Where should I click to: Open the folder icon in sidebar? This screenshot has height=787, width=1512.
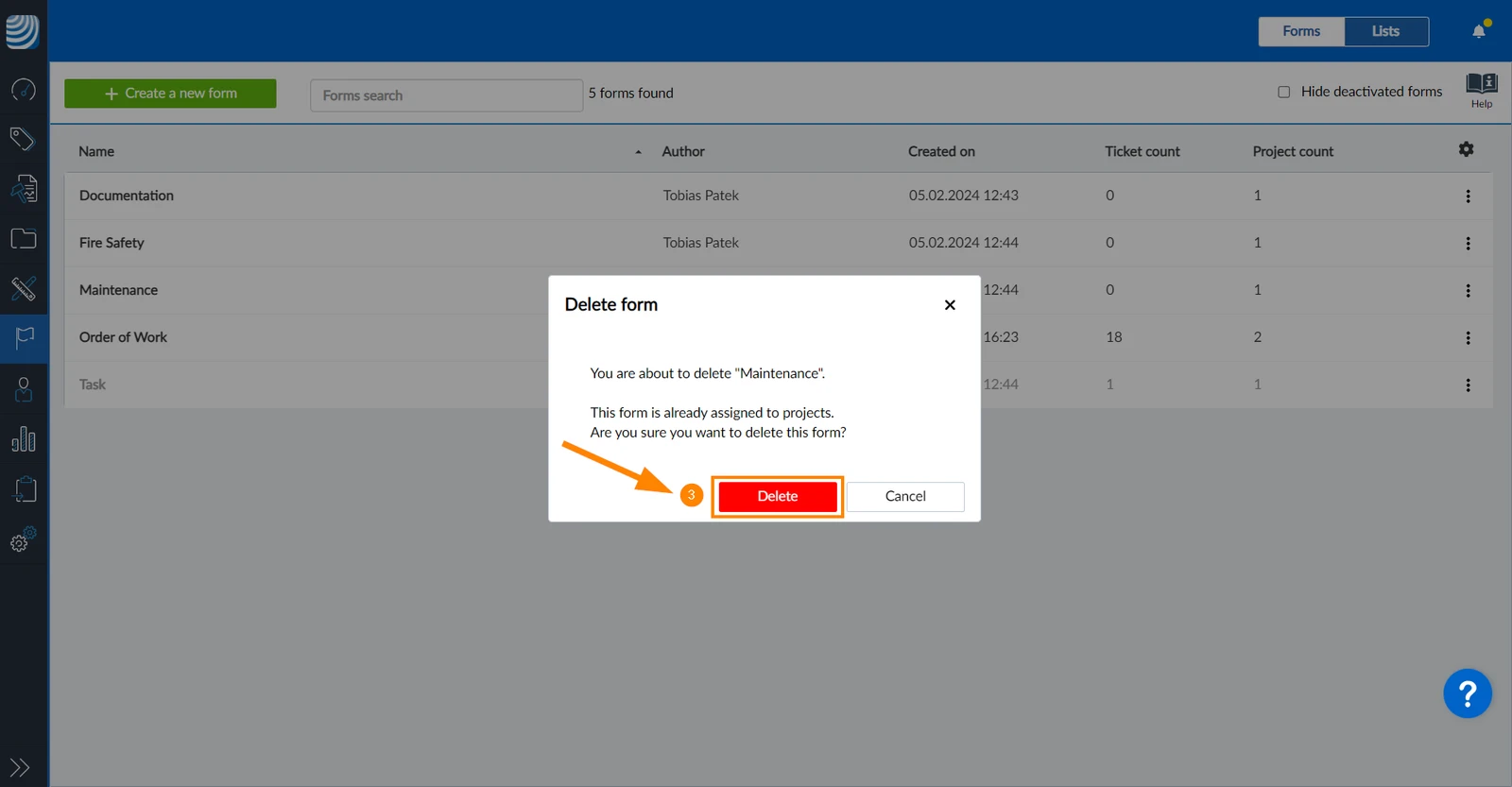[24, 238]
